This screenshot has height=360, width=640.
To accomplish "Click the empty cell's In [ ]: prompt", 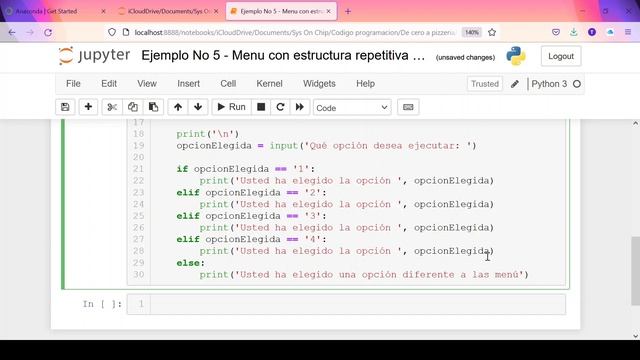I will [102, 304].
